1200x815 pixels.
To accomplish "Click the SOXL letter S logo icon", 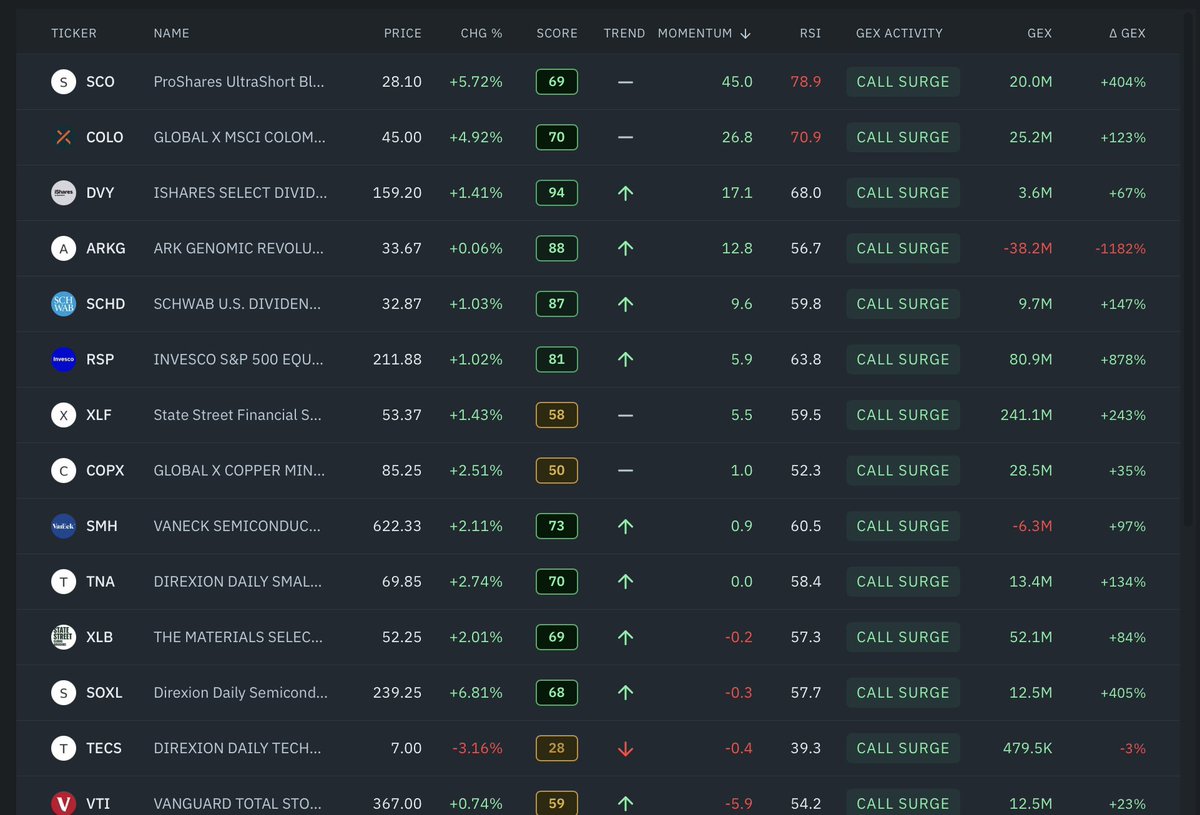I will [64, 692].
